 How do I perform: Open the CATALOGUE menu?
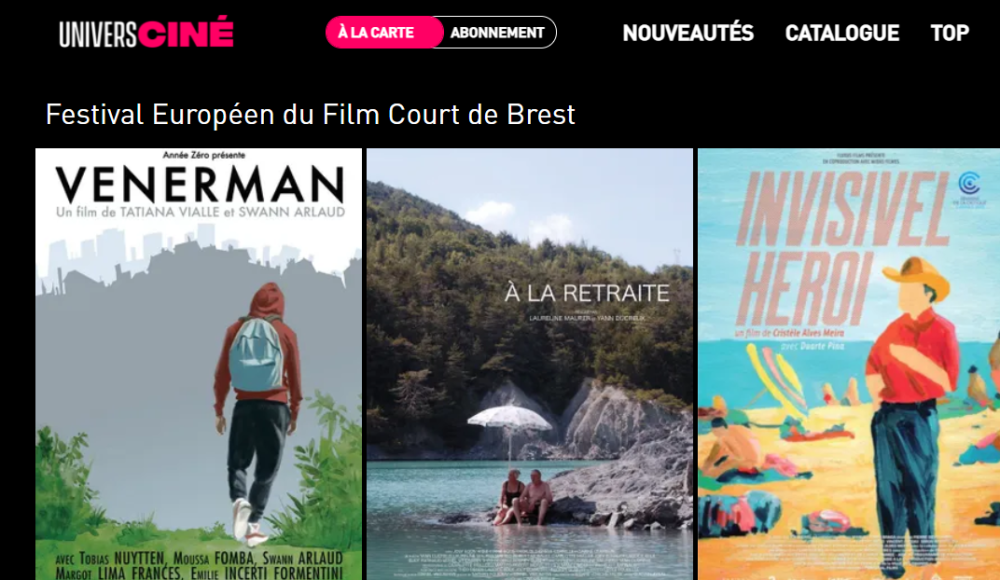842,33
